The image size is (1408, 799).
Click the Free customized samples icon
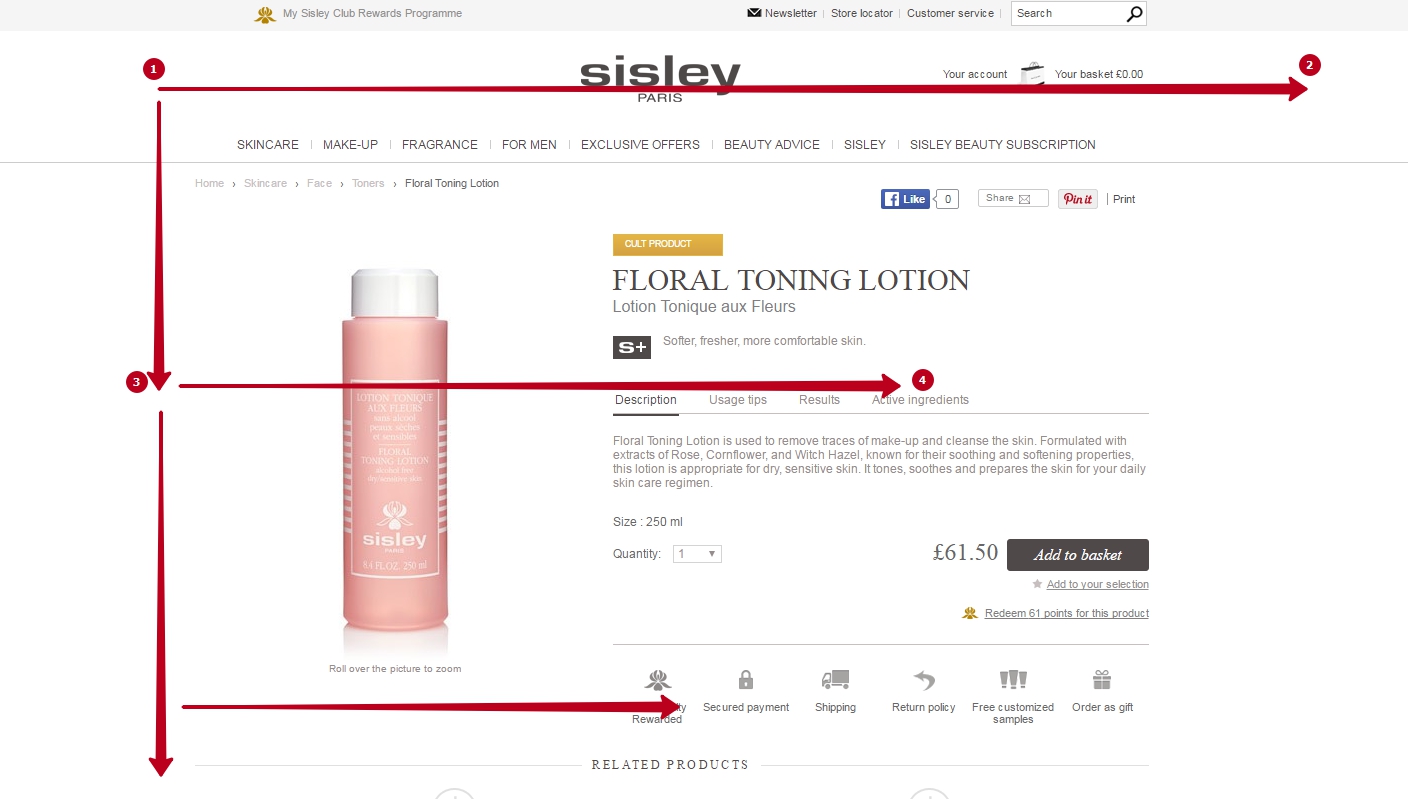tap(1013, 680)
